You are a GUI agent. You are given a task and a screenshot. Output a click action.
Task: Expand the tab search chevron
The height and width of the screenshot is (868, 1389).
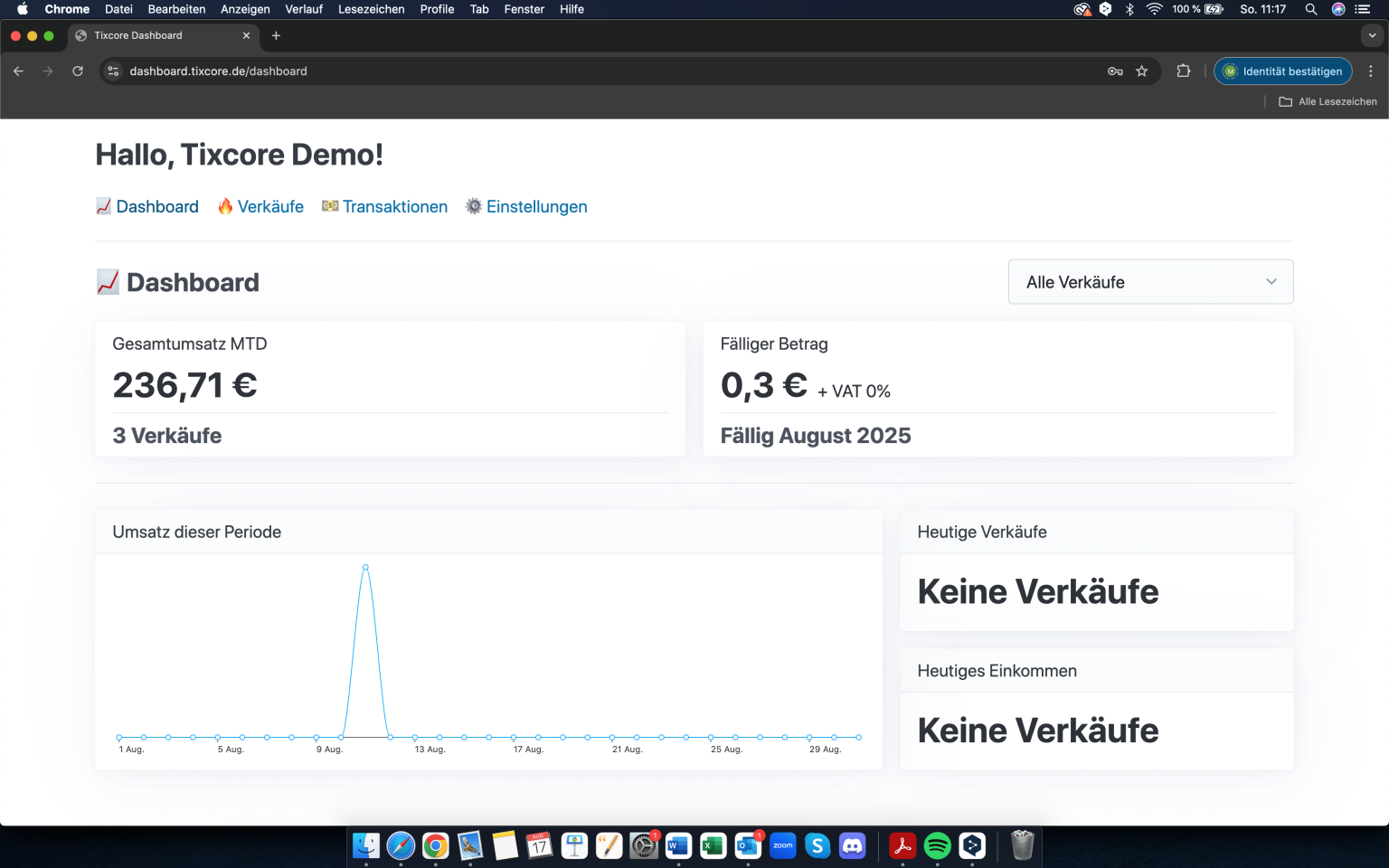click(1372, 36)
